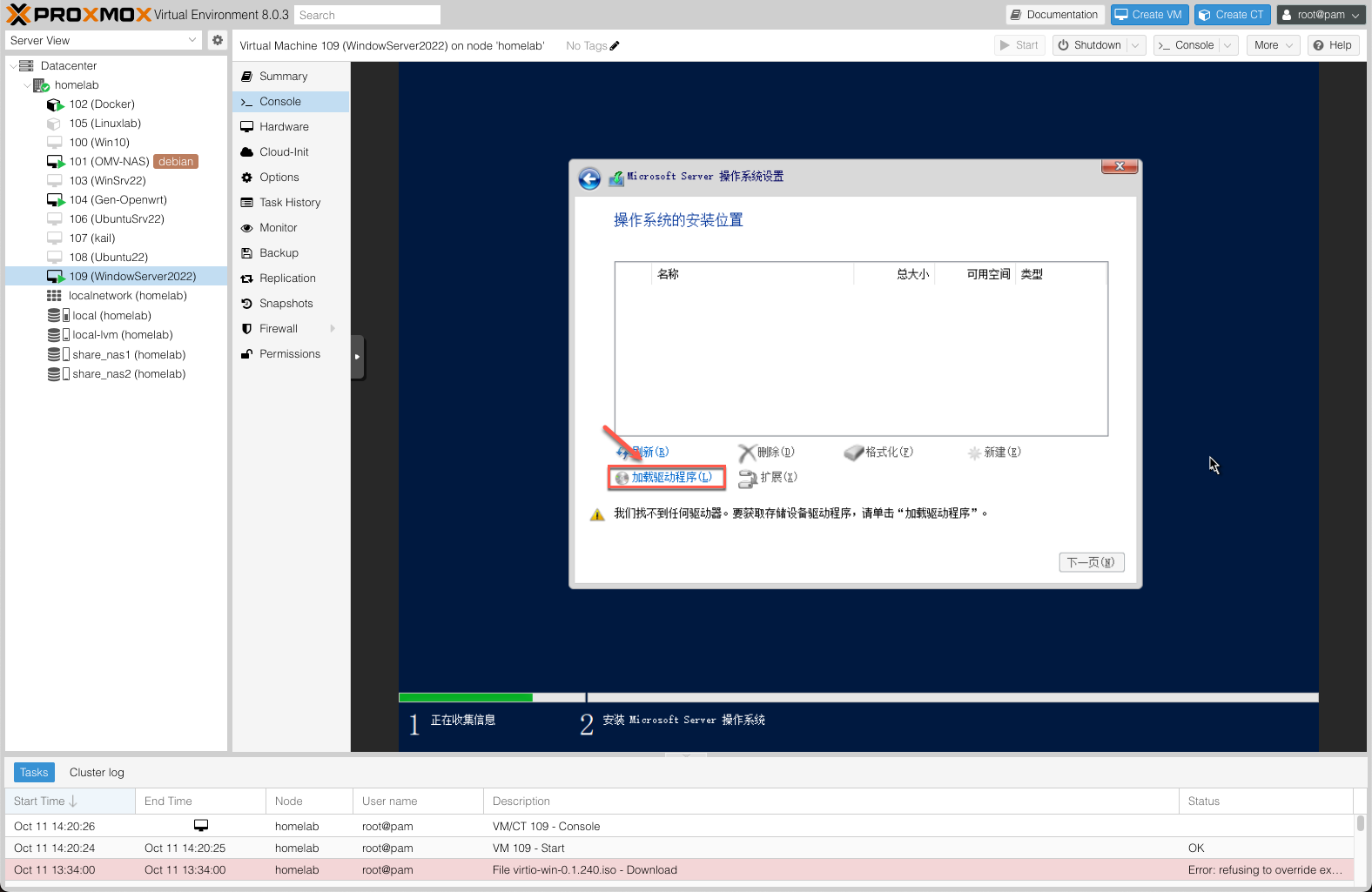Click the setup progress bar
The image size is (1372, 892).
pyautogui.click(x=858, y=698)
